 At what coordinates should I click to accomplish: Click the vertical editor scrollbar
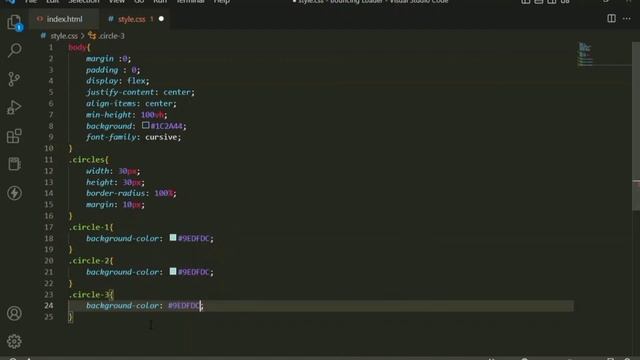[x=636, y=127]
